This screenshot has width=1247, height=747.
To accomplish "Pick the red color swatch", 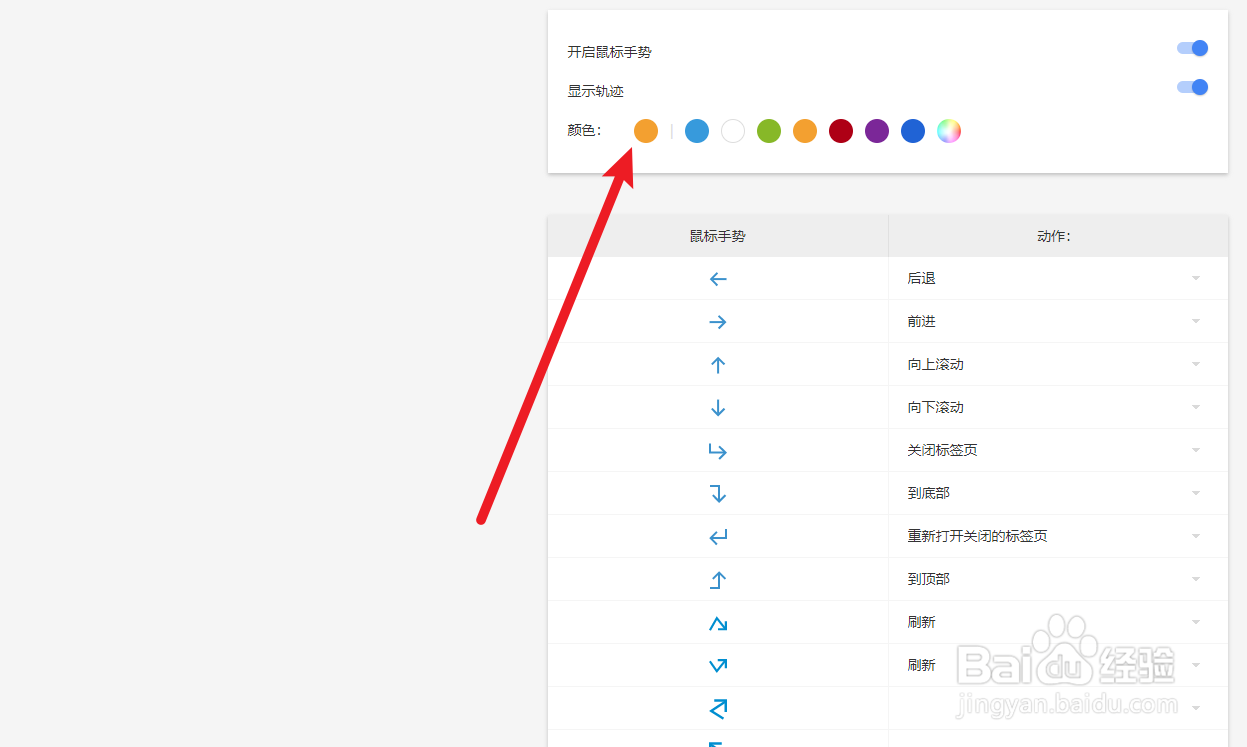I will pos(841,130).
